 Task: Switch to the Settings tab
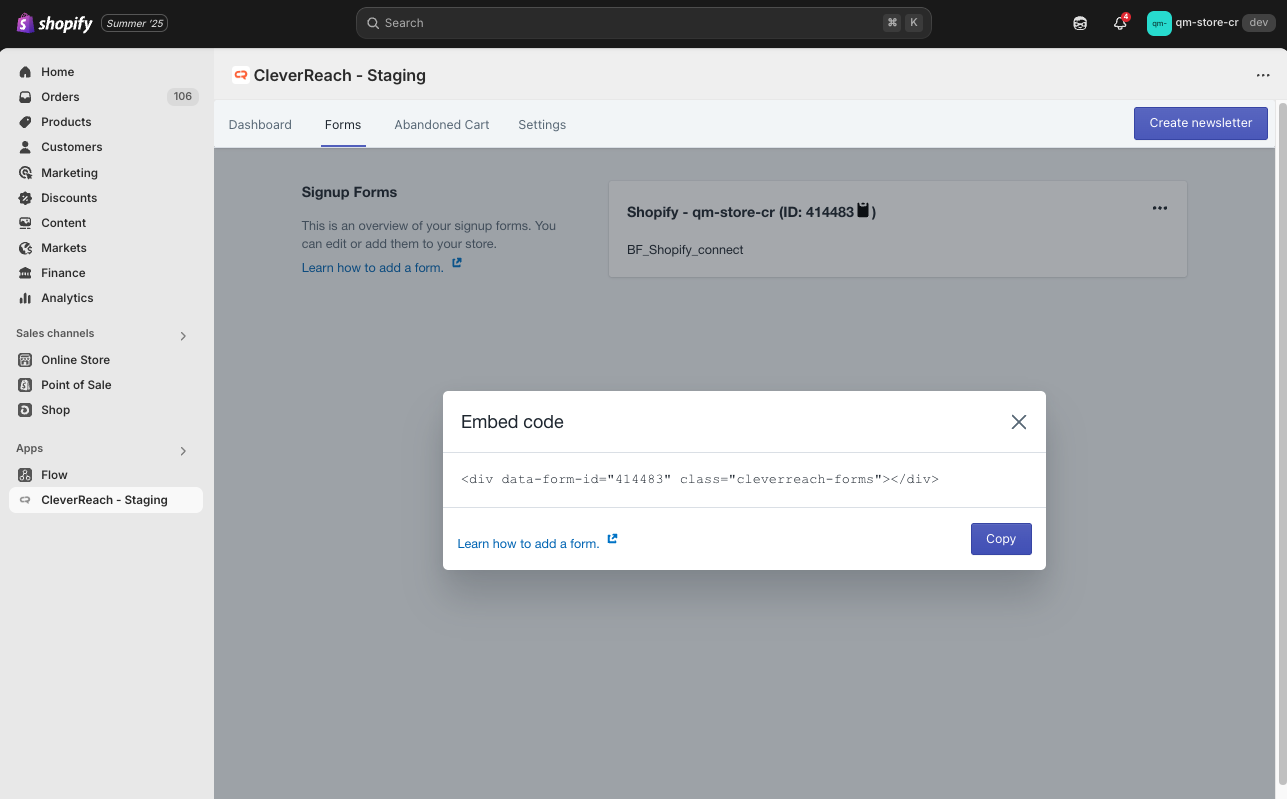point(542,125)
